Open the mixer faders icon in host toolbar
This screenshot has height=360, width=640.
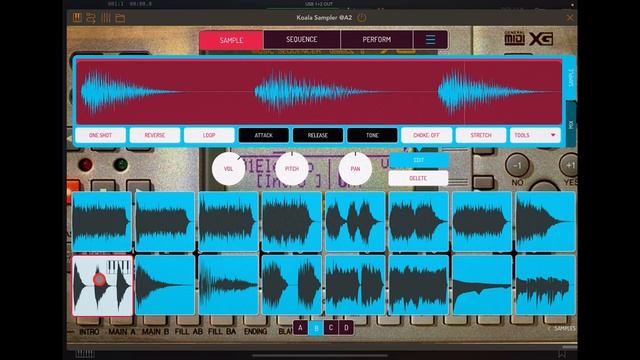tap(105, 18)
